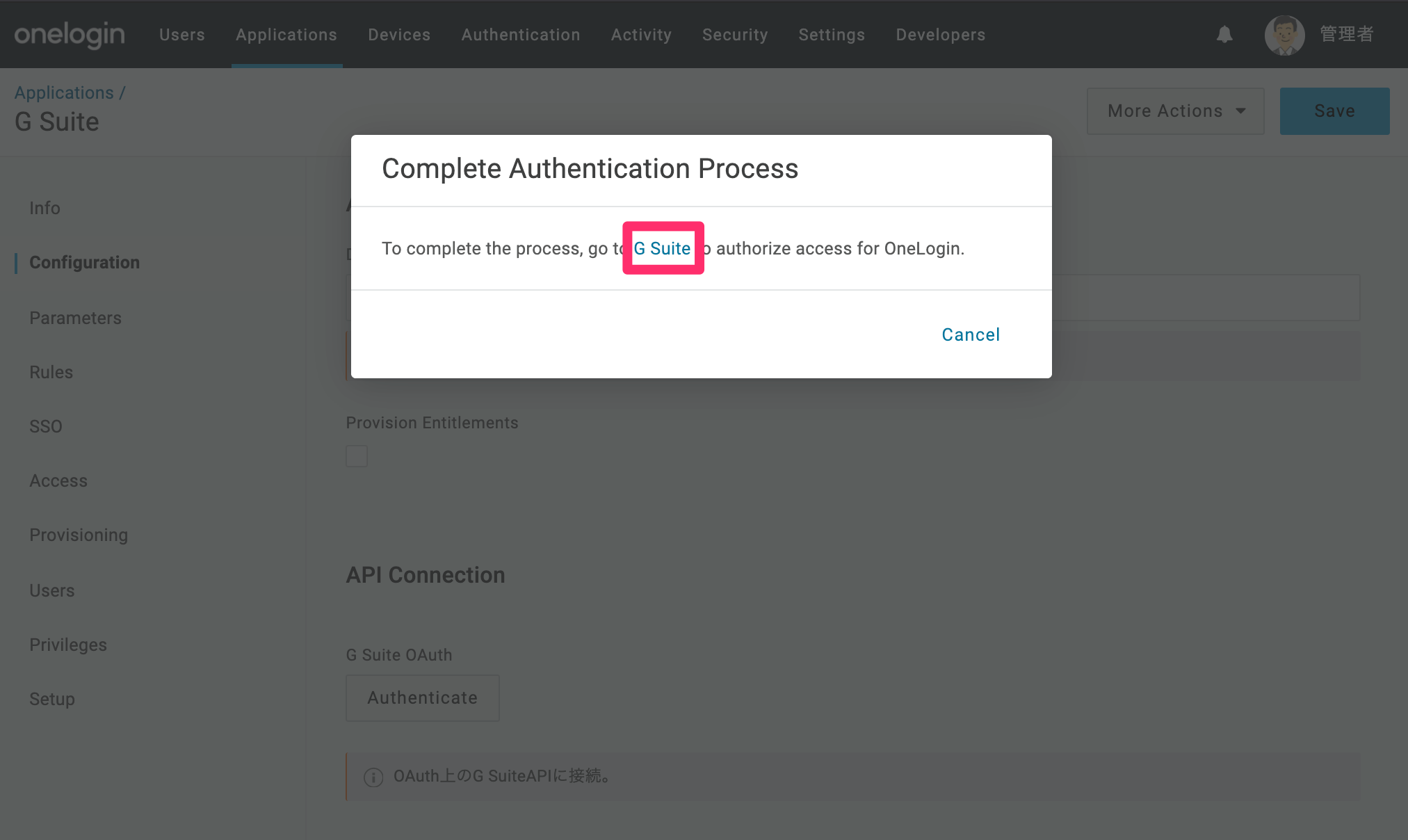Click the OneLogin logo
The width and height of the screenshot is (1408, 840).
click(70, 35)
